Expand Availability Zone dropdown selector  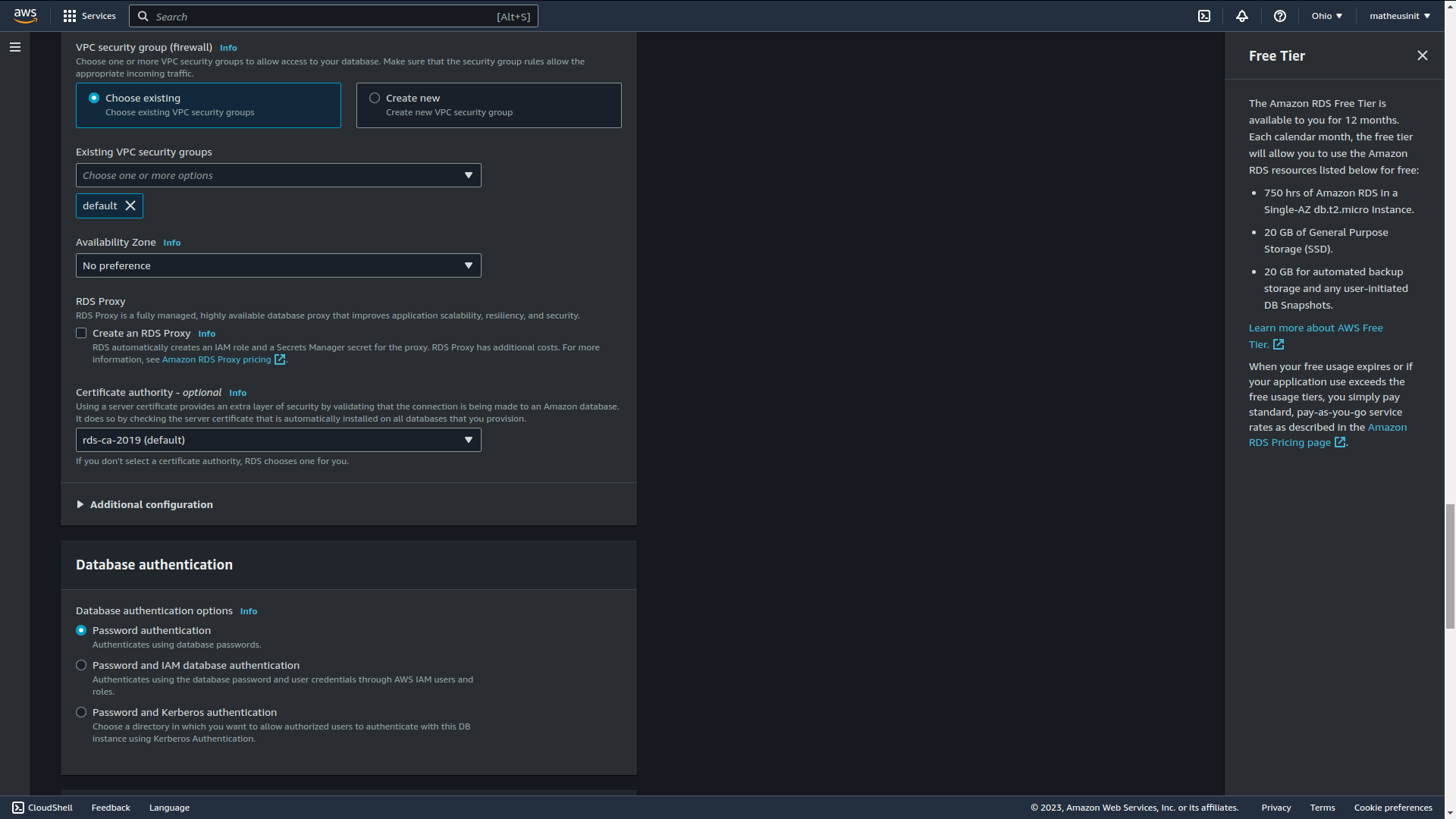[x=278, y=265]
